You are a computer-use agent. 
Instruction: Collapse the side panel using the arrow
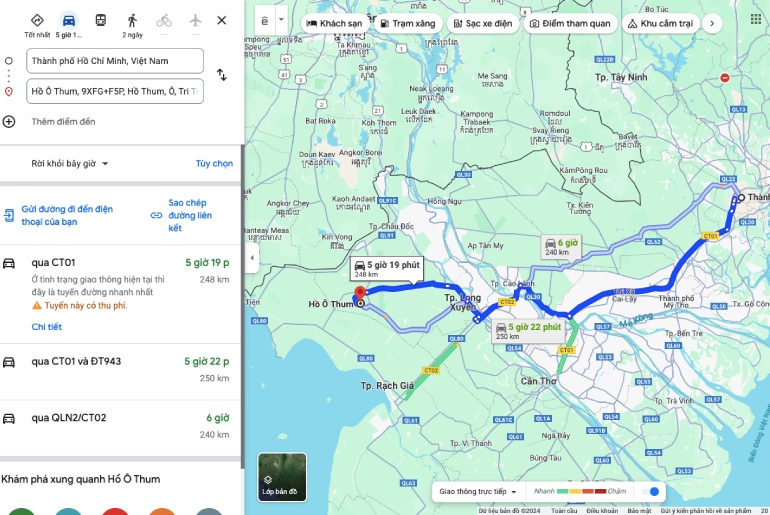pyautogui.click(x=251, y=258)
